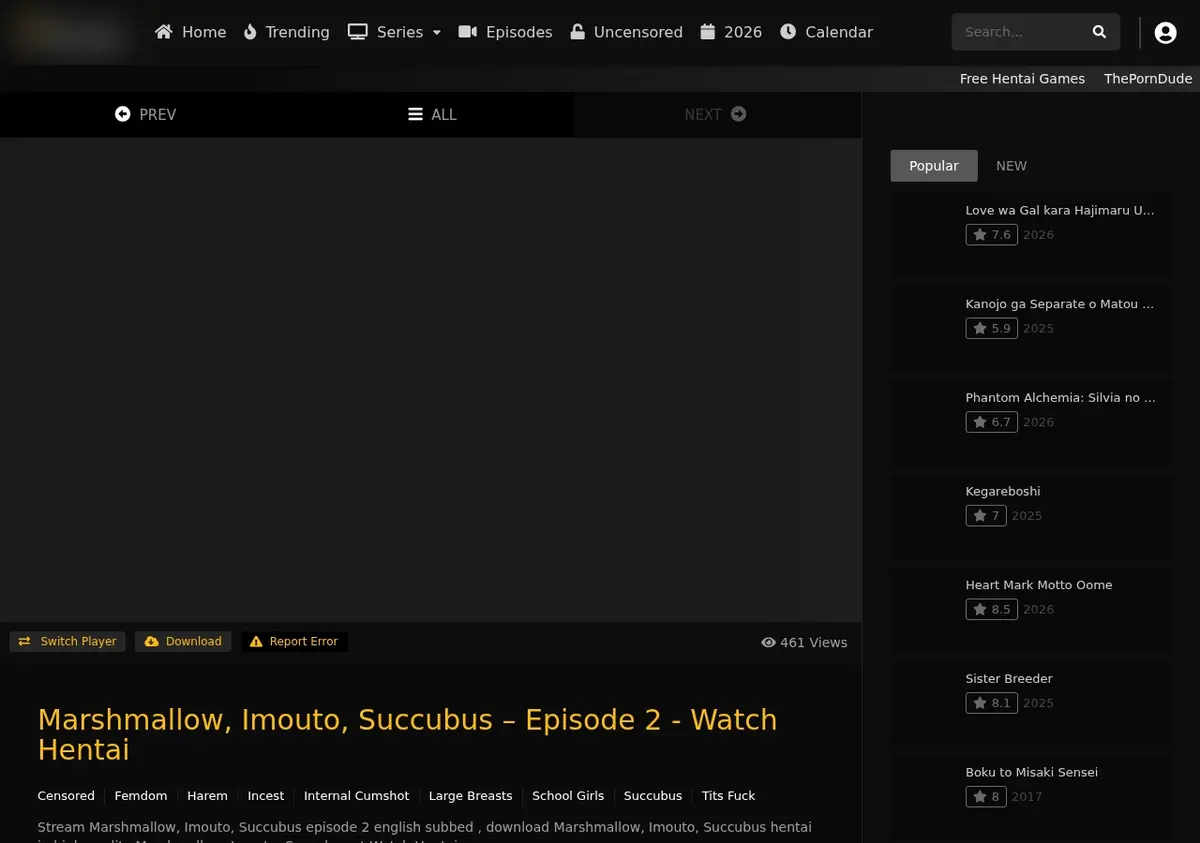Click the star rating badge showing 8.1
This screenshot has width=1200, height=843.
[x=991, y=703]
